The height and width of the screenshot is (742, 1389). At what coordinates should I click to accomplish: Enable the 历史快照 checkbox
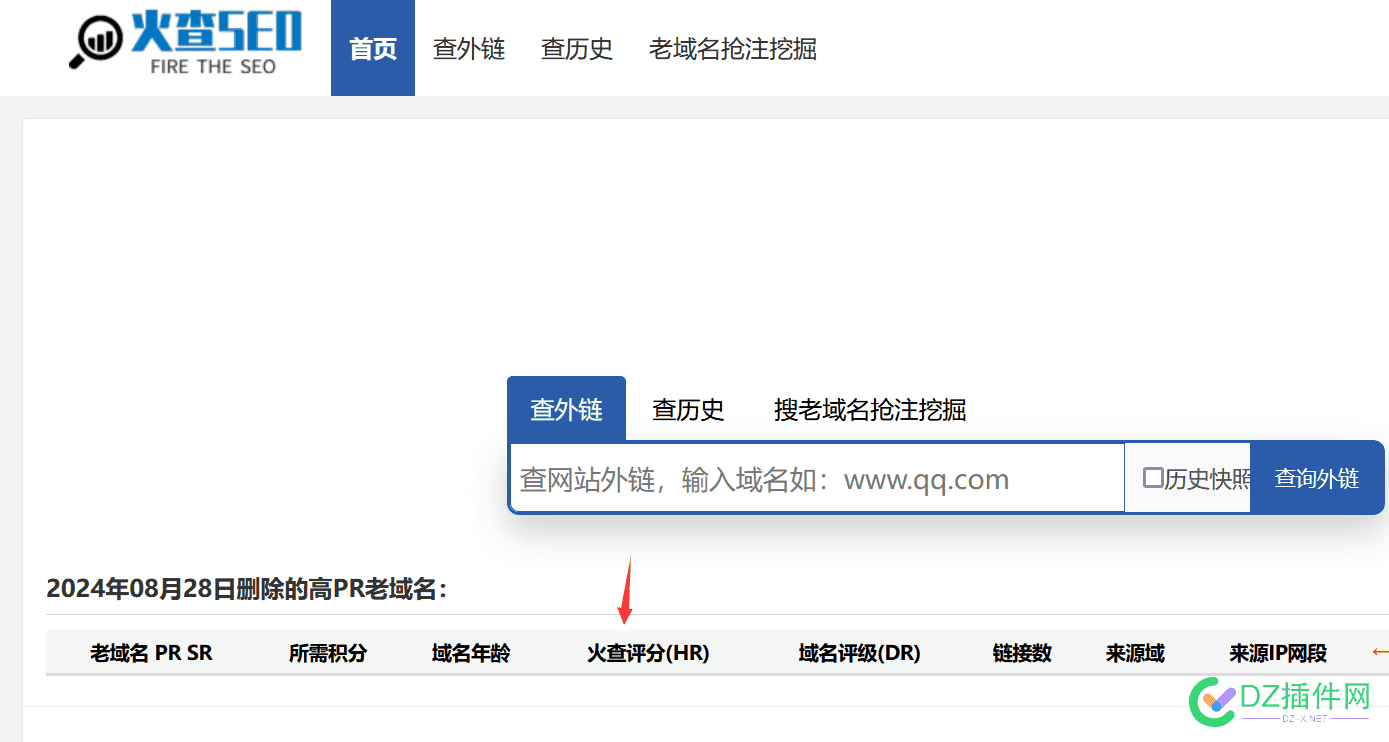1153,478
